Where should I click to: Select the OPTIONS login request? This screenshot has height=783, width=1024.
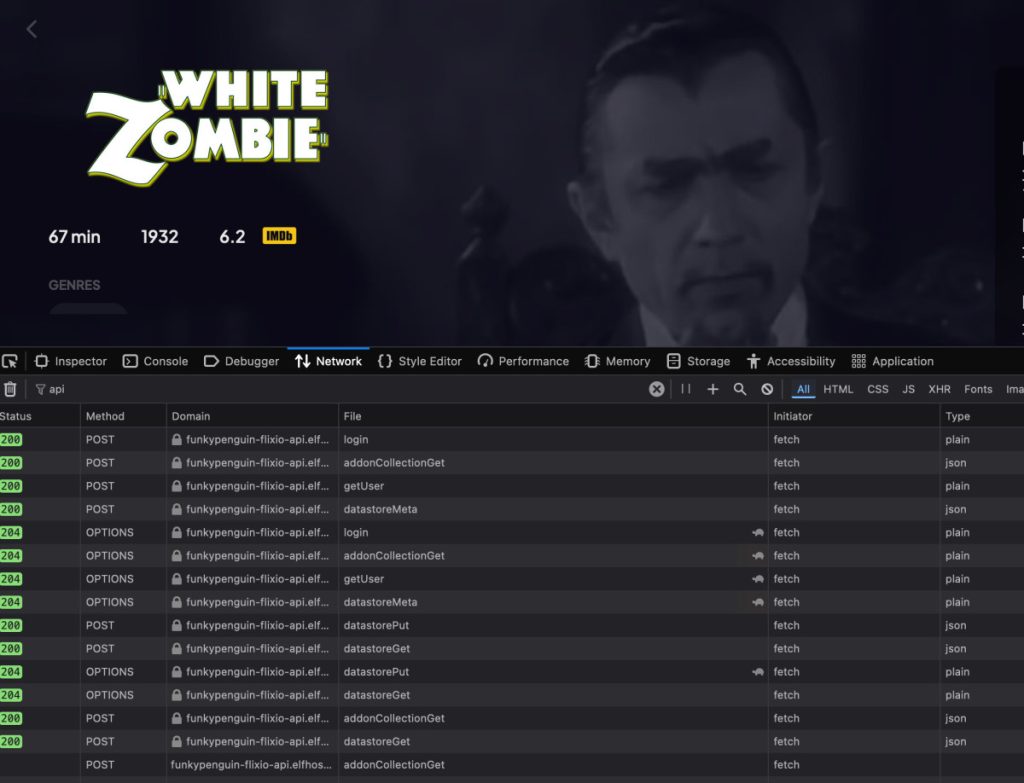[512, 532]
